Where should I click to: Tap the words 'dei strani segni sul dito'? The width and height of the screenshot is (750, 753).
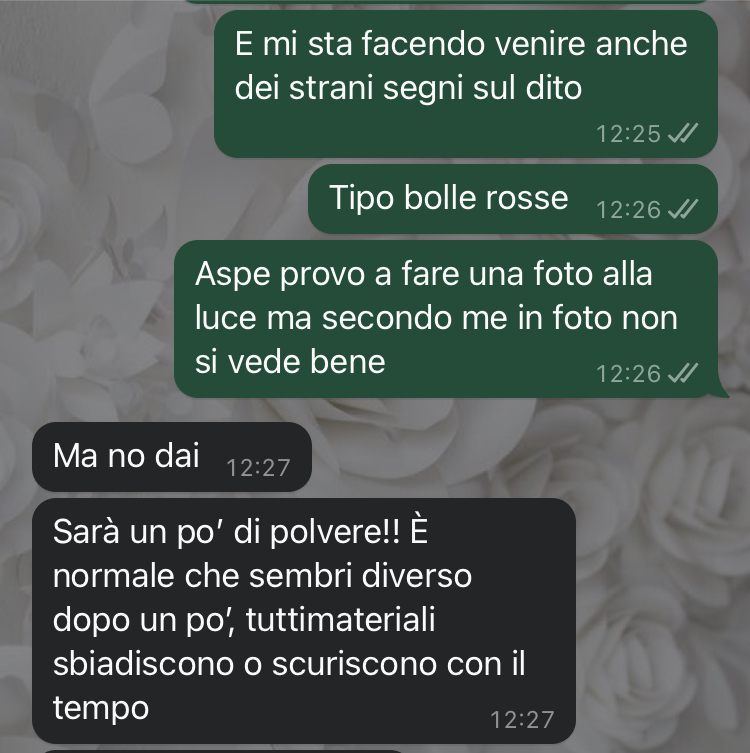pos(408,88)
